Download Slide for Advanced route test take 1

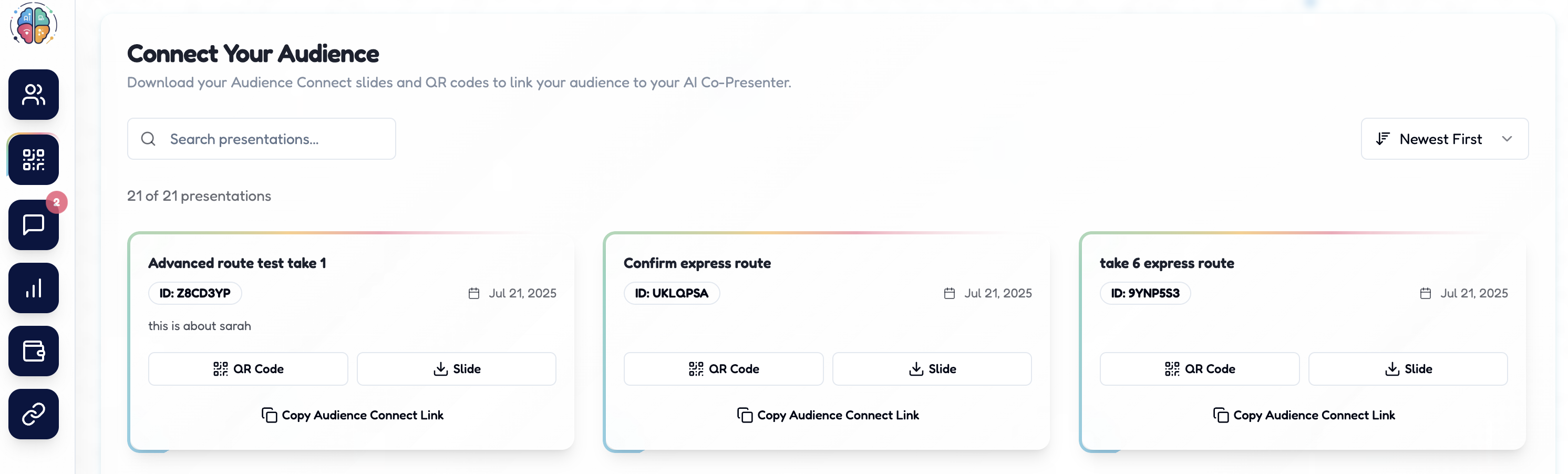[456, 369]
